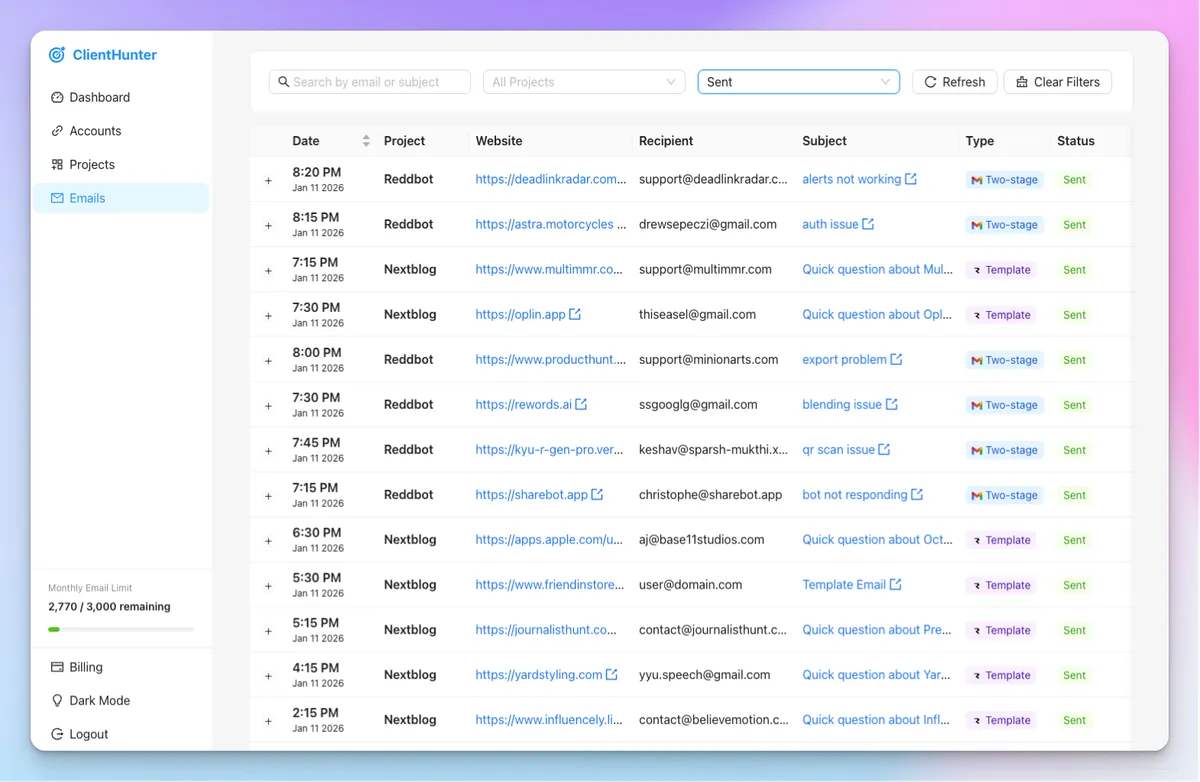Select Emails in sidebar
The height and width of the screenshot is (782, 1200).
coord(121,198)
